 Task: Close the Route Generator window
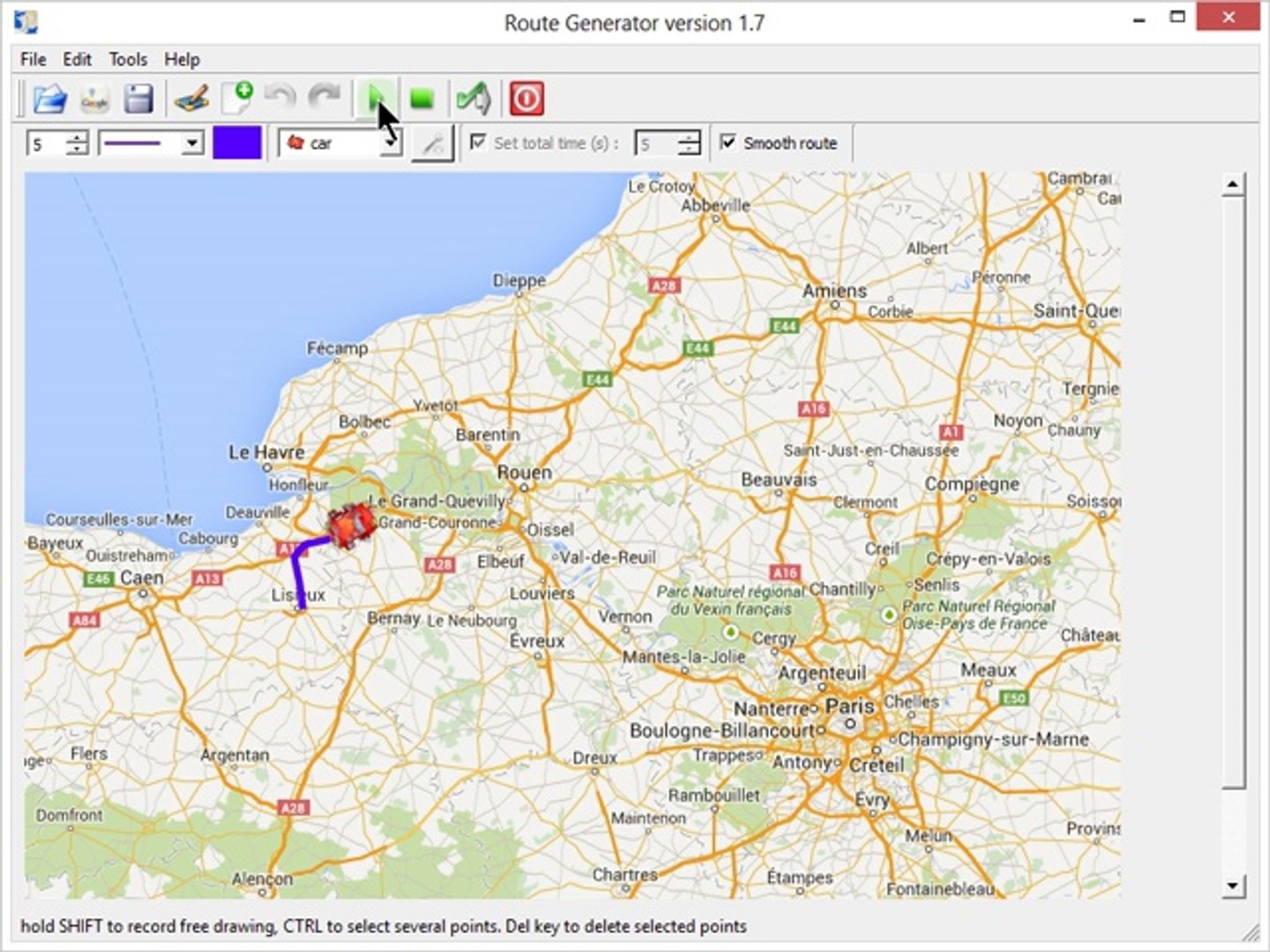click(x=1229, y=18)
